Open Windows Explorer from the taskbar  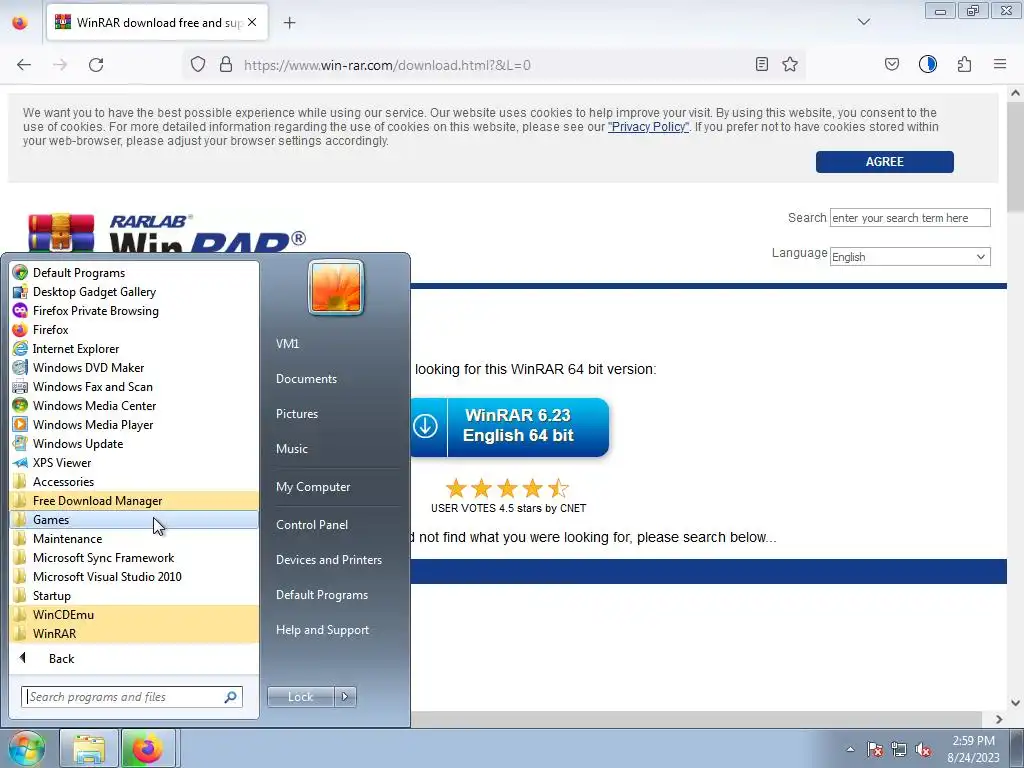[88, 748]
